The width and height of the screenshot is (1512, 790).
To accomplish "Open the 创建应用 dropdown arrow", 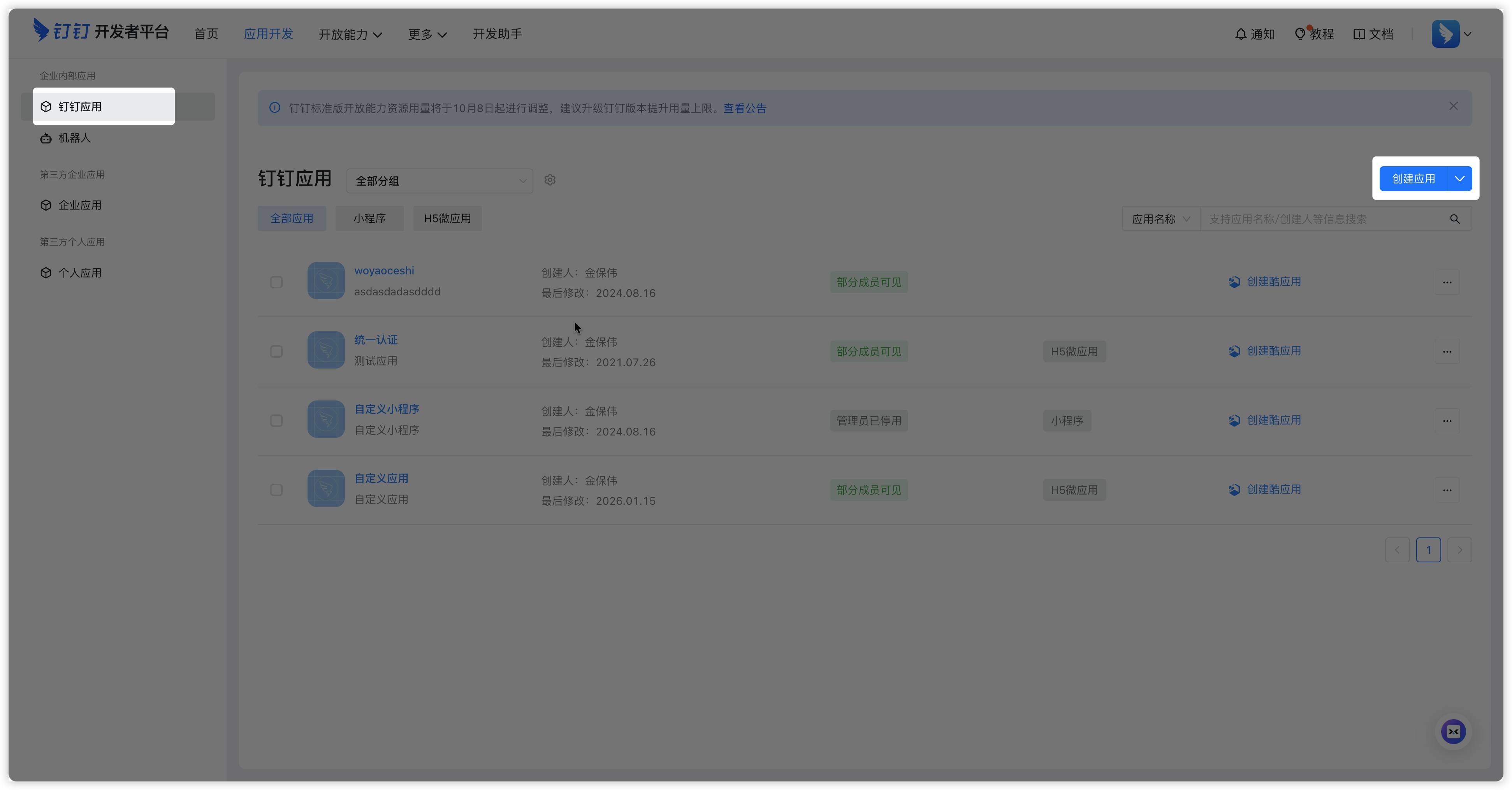I will 1459,178.
